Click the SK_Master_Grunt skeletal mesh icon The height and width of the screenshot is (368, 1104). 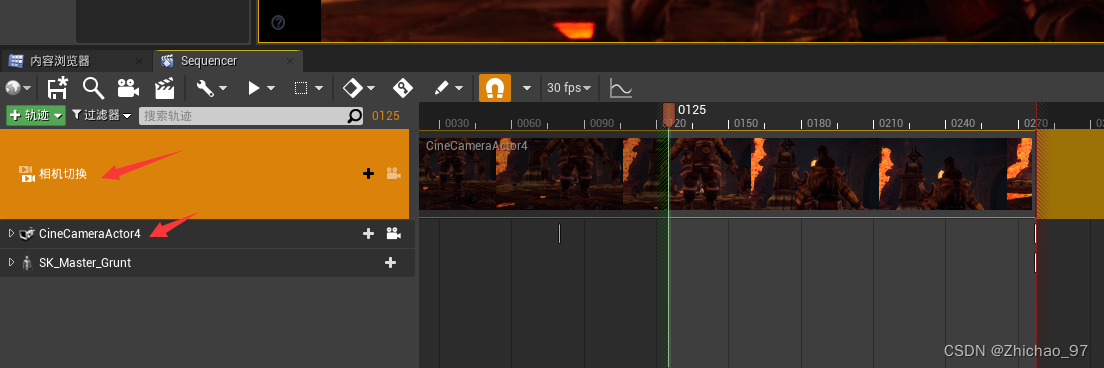pos(27,262)
